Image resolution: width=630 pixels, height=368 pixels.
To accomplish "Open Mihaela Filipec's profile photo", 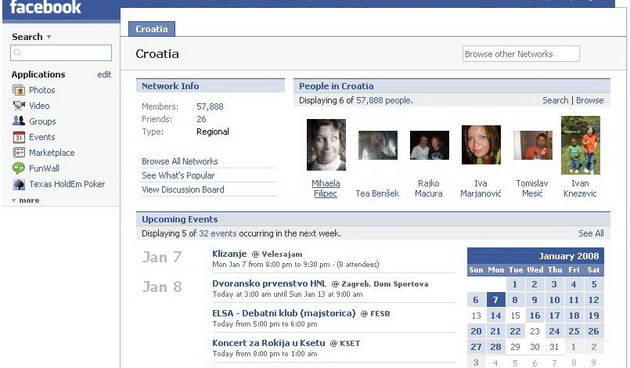I will click(x=326, y=145).
